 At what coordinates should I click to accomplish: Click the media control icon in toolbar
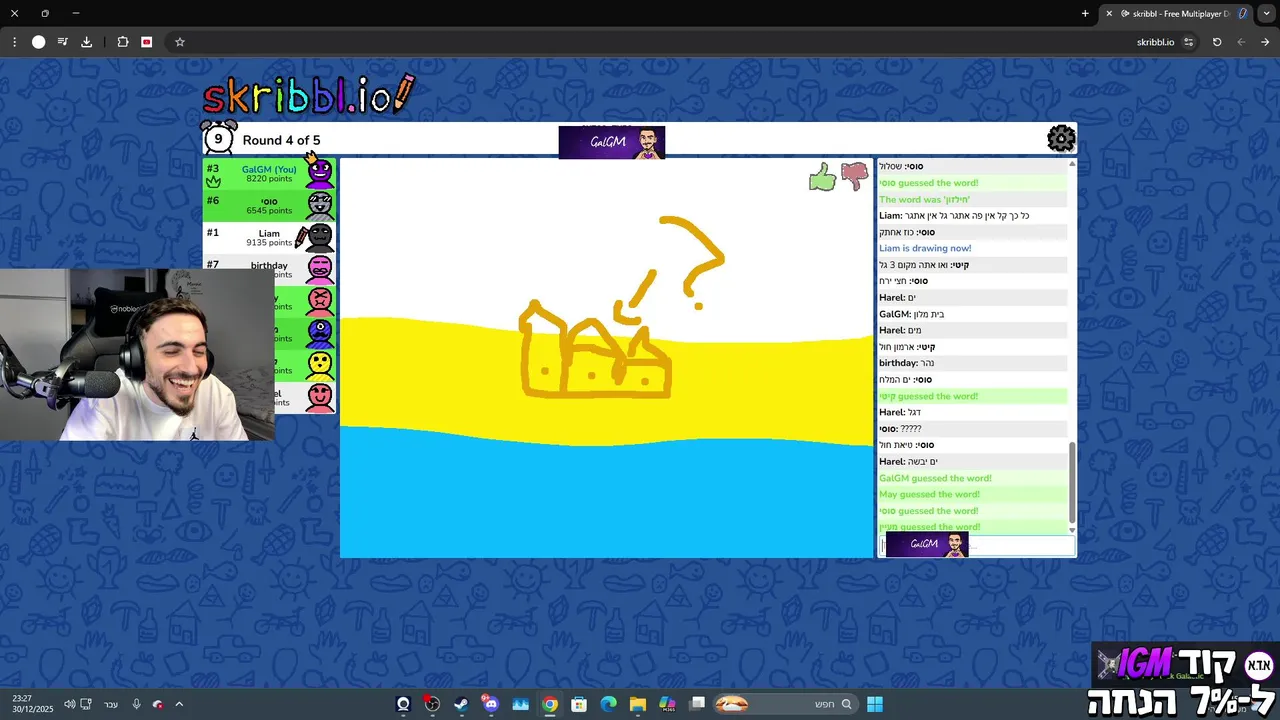point(62,42)
